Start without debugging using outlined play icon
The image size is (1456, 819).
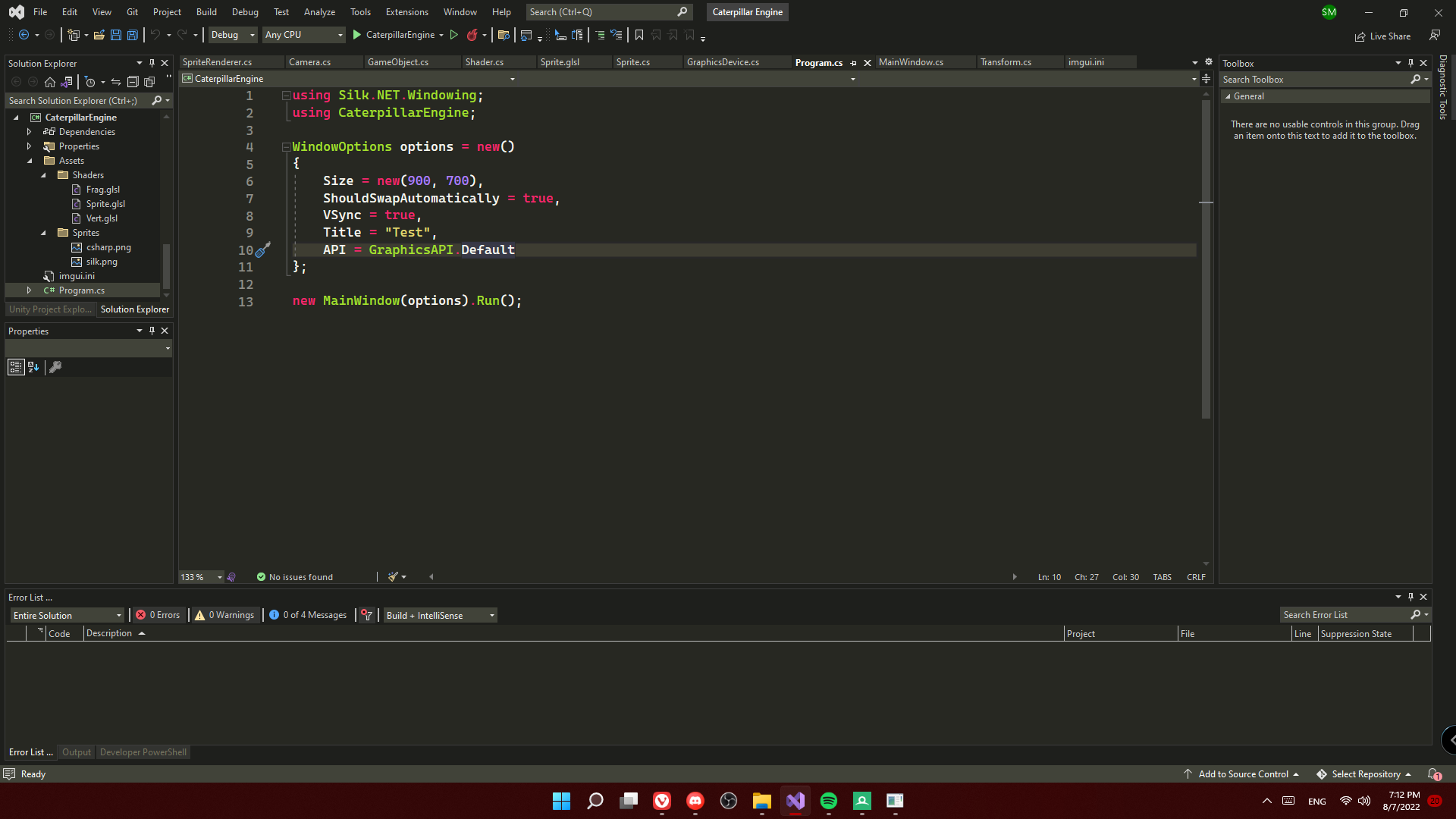tap(454, 35)
